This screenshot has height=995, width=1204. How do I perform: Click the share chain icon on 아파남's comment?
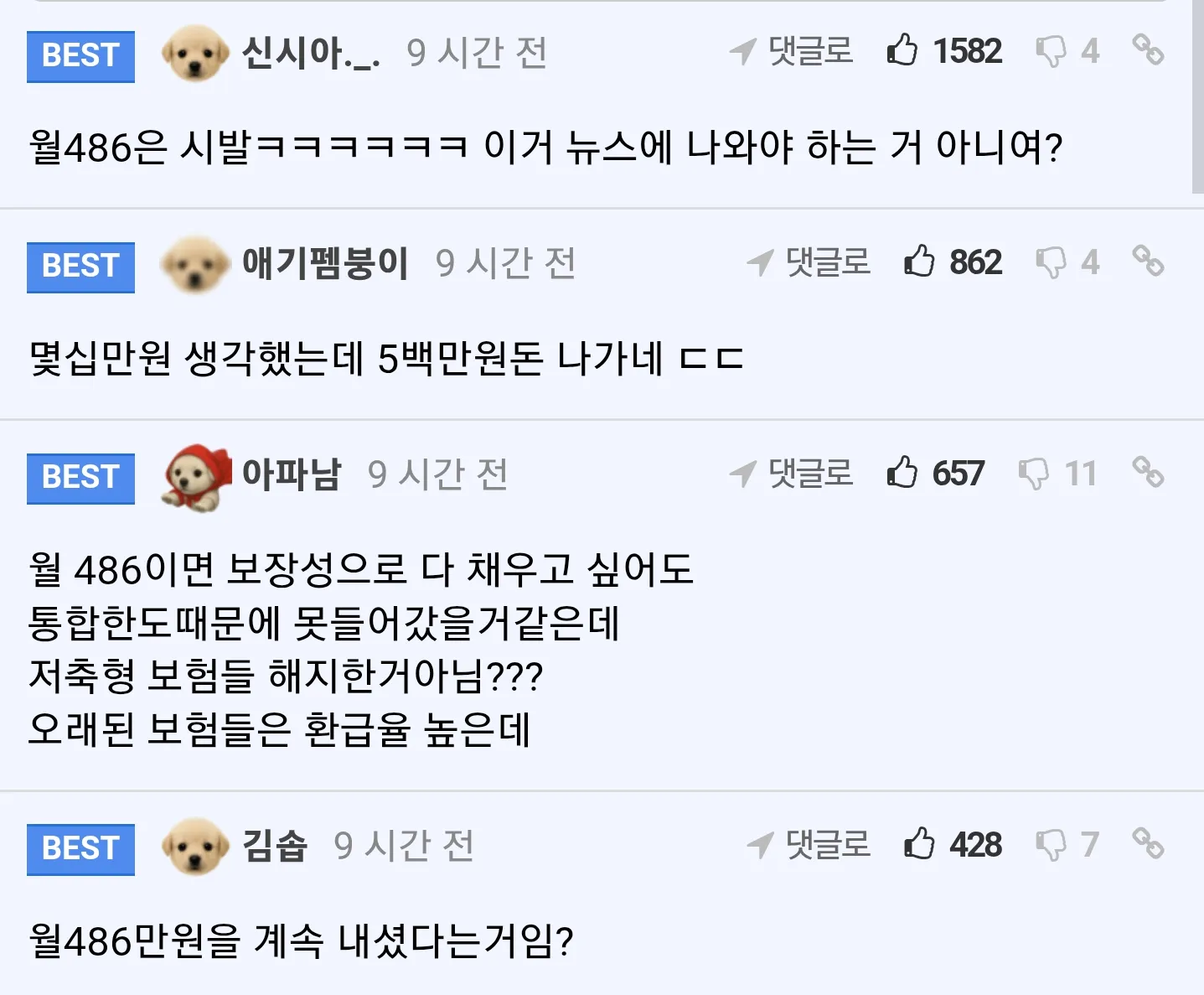[x=1150, y=474]
